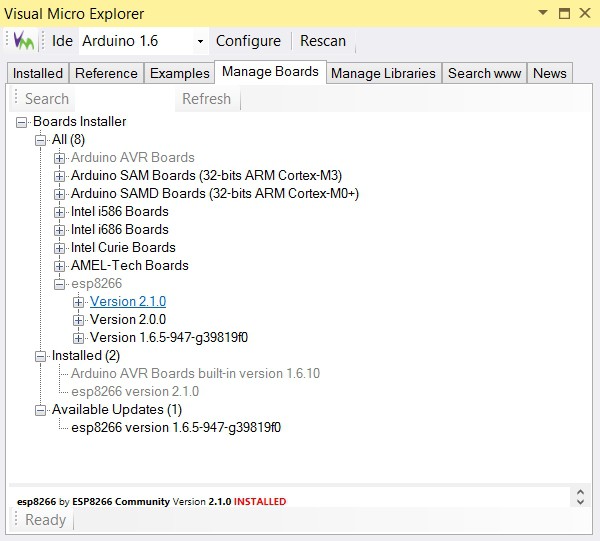The width and height of the screenshot is (600, 541).
Task: Expand the Version 2.0.0 node
Action: click(78, 320)
